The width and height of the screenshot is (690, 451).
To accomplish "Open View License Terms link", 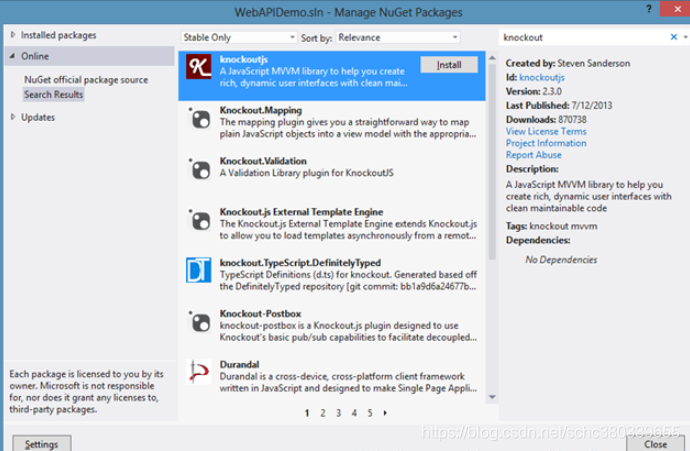I will coord(546,131).
